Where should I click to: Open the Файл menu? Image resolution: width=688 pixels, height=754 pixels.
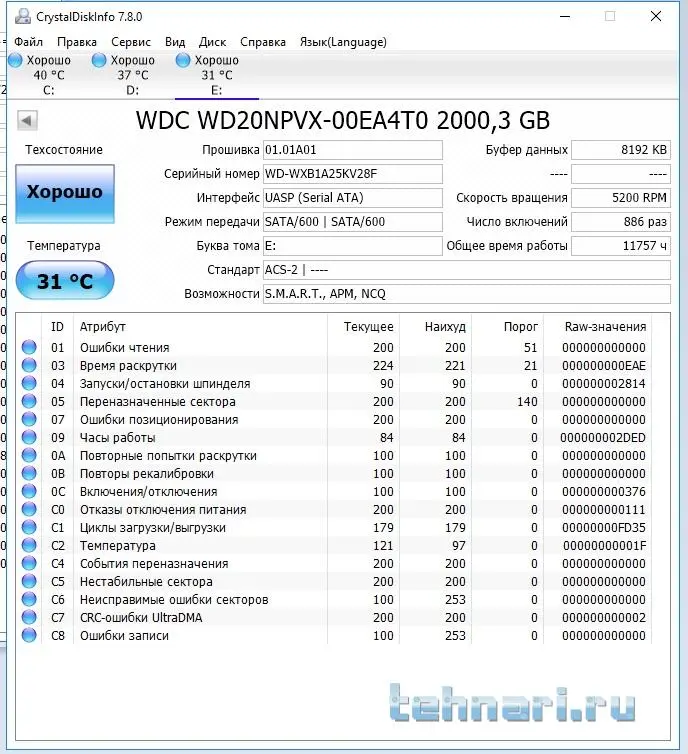[28, 42]
